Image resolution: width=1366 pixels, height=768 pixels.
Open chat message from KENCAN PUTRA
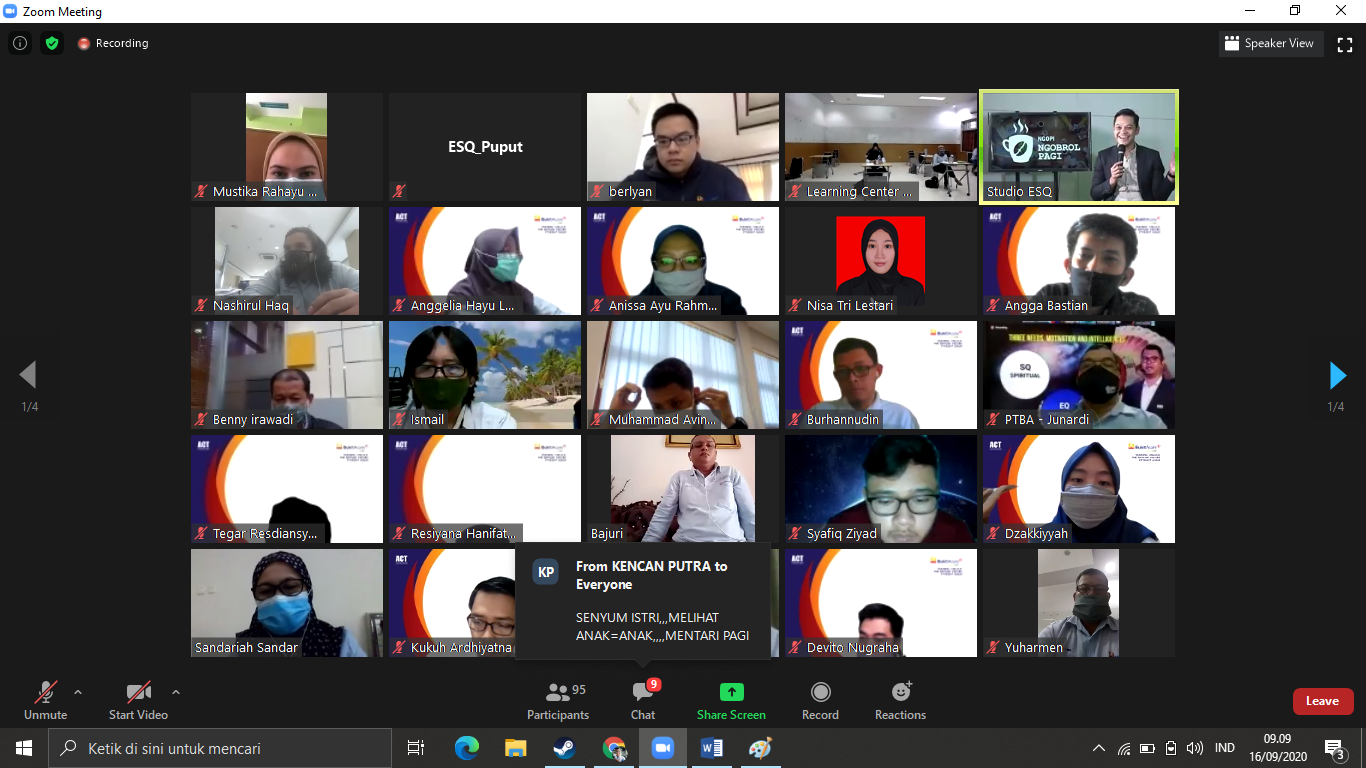coord(643,600)
